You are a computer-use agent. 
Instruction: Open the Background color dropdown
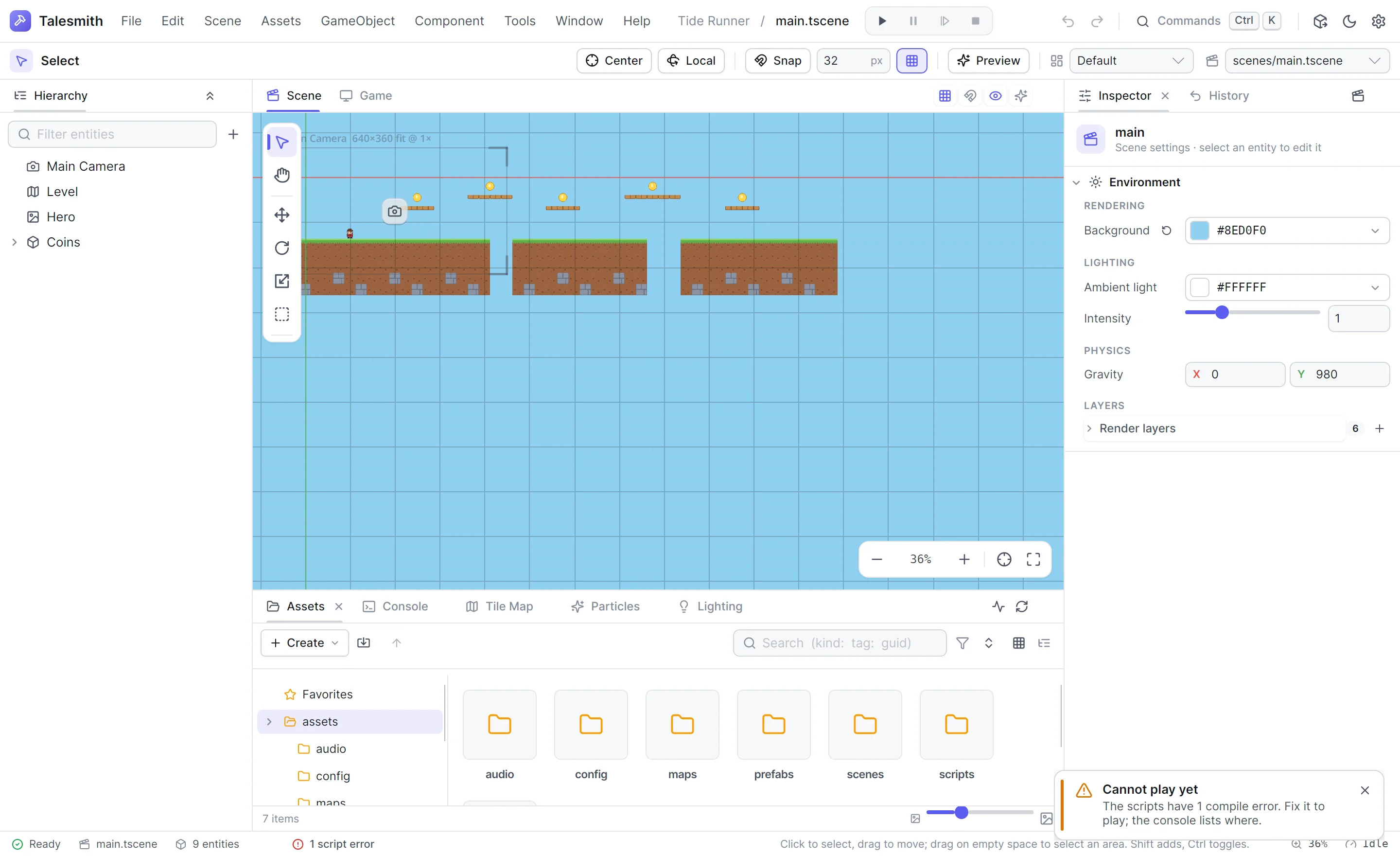(x=1287, y=230)
